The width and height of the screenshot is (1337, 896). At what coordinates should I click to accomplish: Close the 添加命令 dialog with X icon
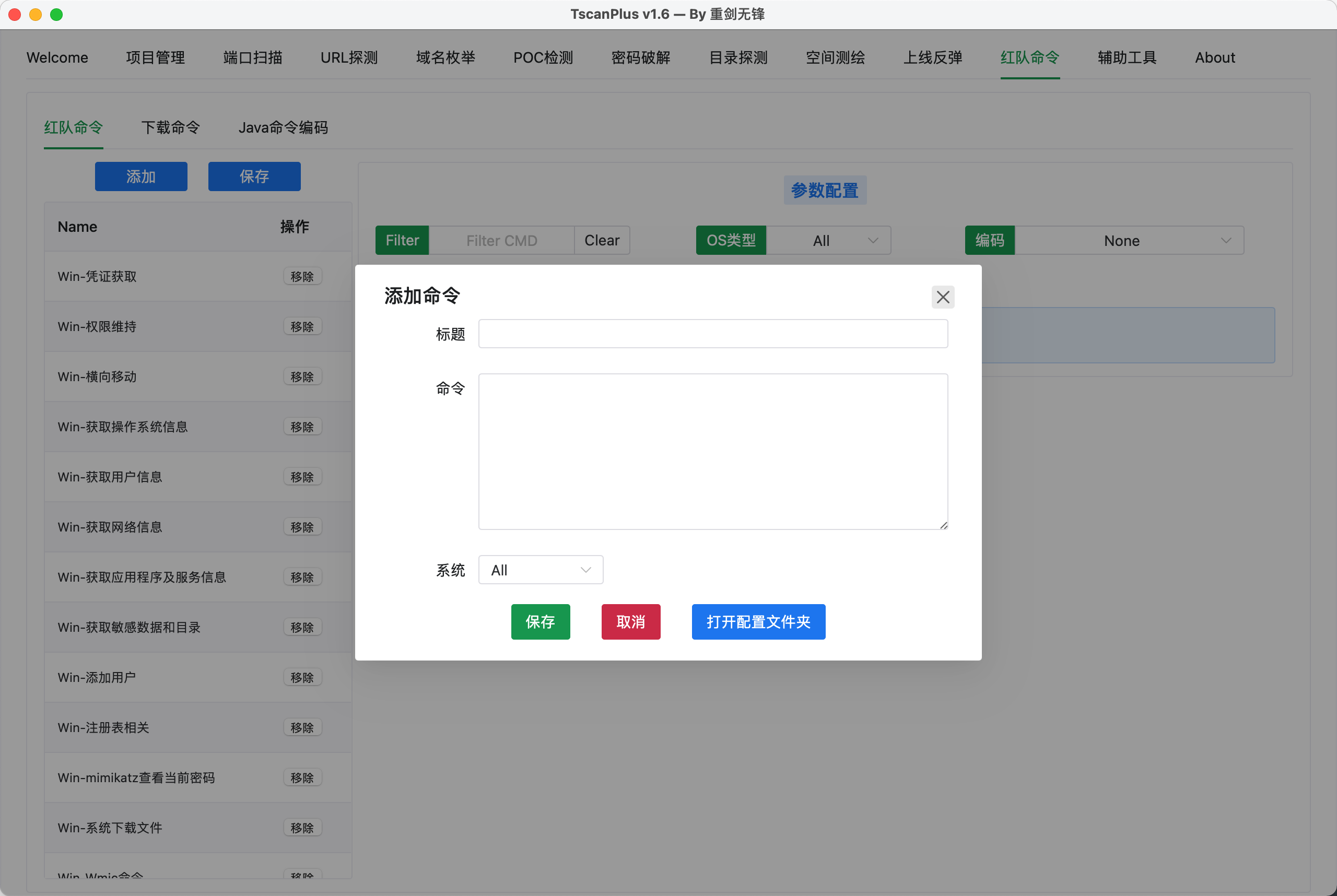(943, 297)
